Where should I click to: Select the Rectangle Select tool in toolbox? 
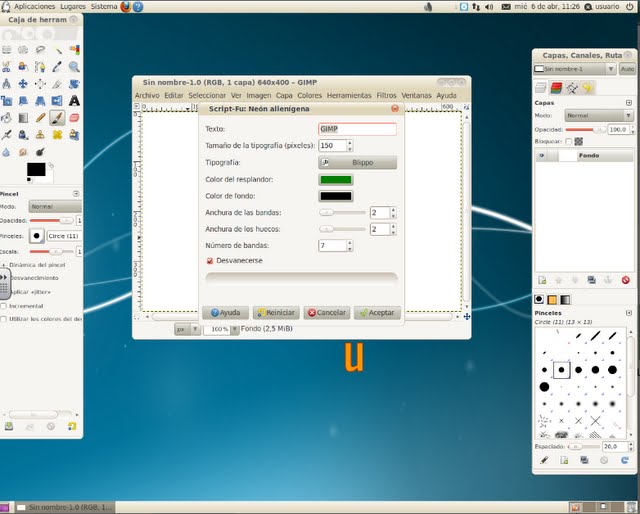6,50
